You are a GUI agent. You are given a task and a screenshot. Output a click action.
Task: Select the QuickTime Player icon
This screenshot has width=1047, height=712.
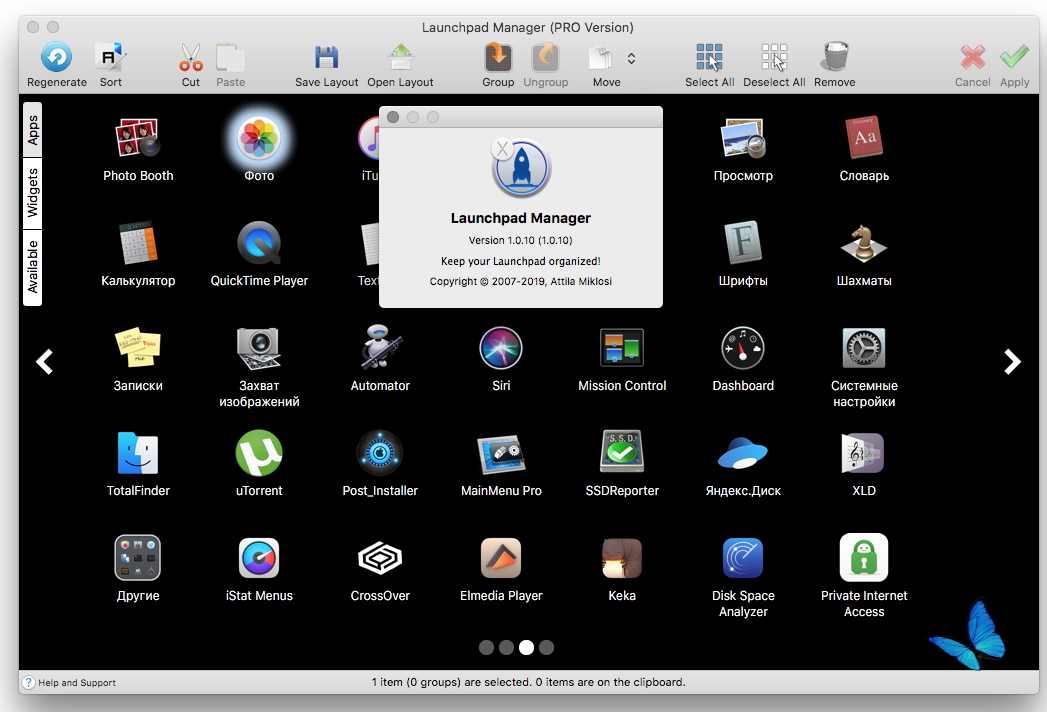259,243
